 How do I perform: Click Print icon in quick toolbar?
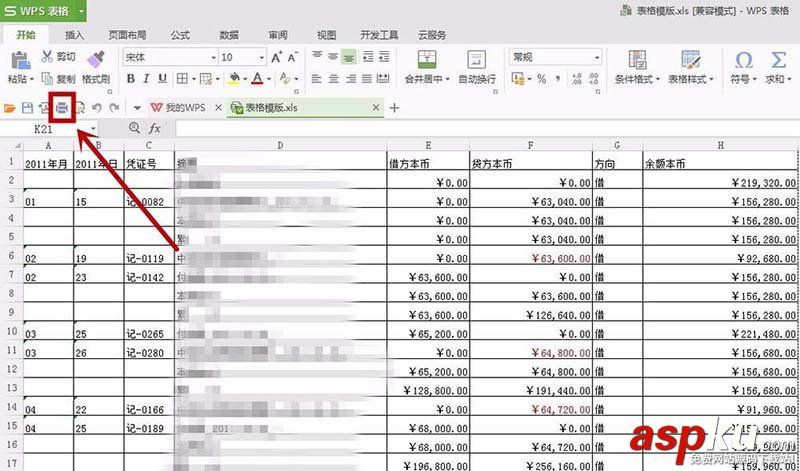(62, 108)
